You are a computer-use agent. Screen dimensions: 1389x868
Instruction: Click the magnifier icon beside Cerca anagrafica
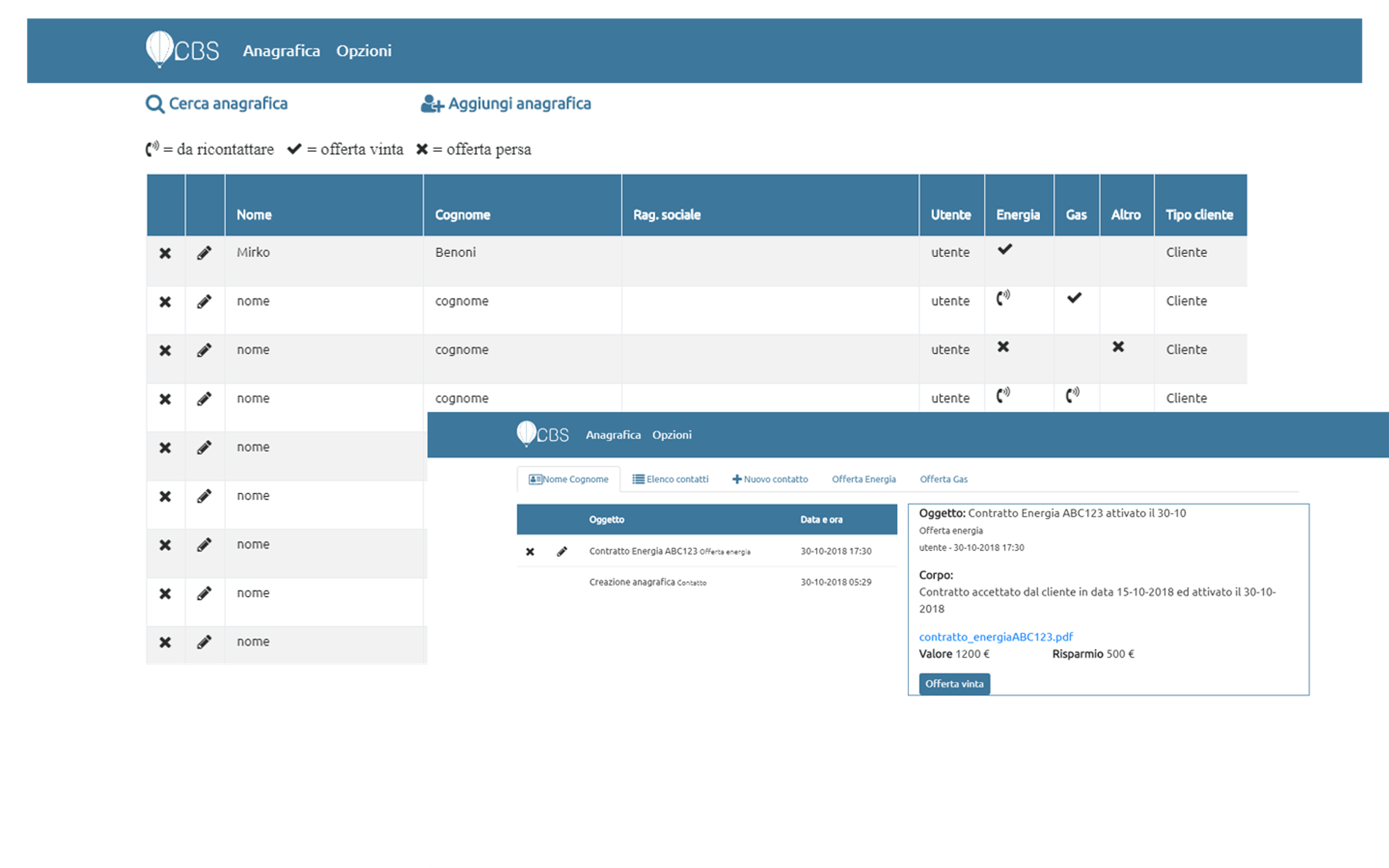click(155, 104)
